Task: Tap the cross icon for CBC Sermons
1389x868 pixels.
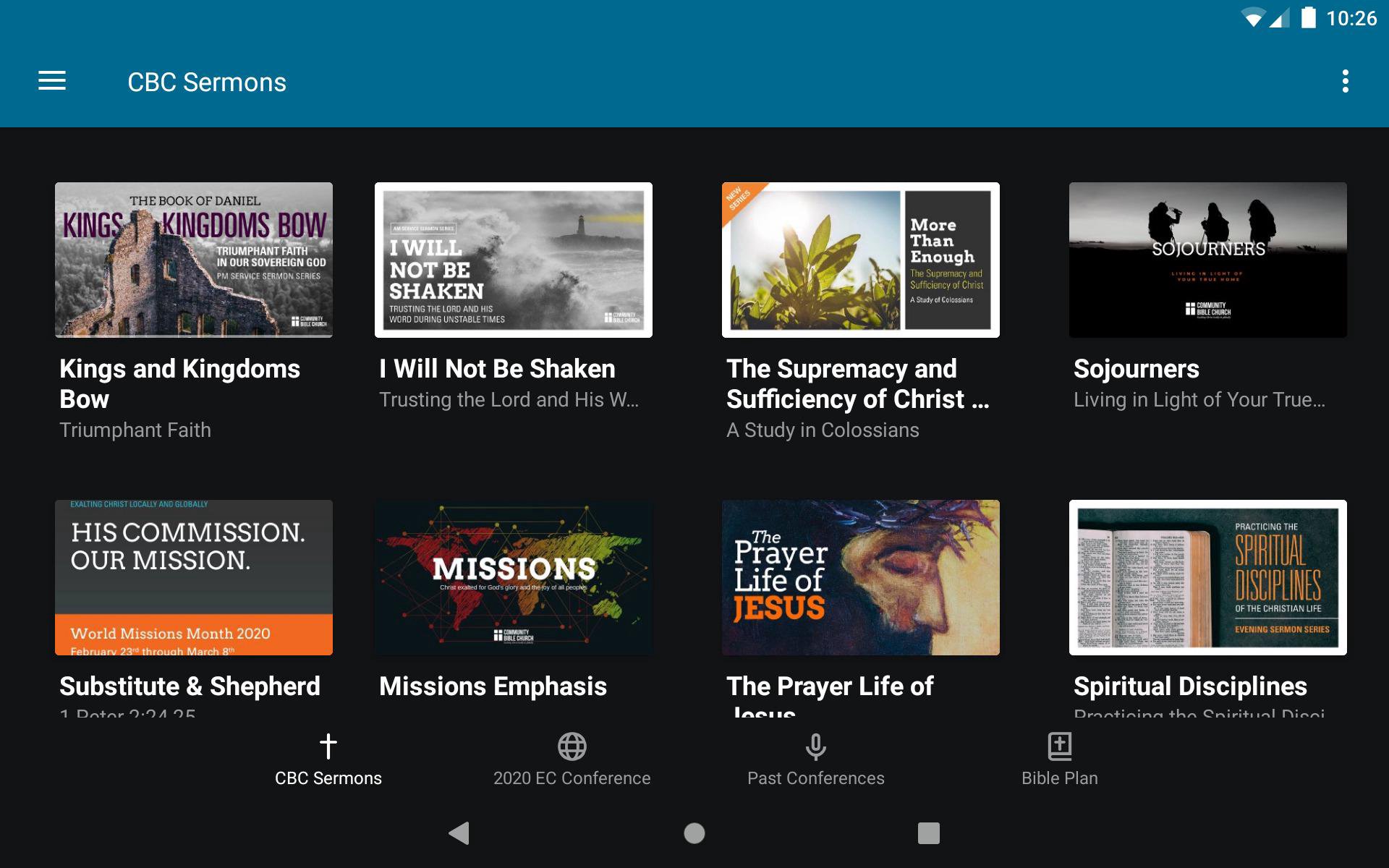Action: (x=328, y=746)
